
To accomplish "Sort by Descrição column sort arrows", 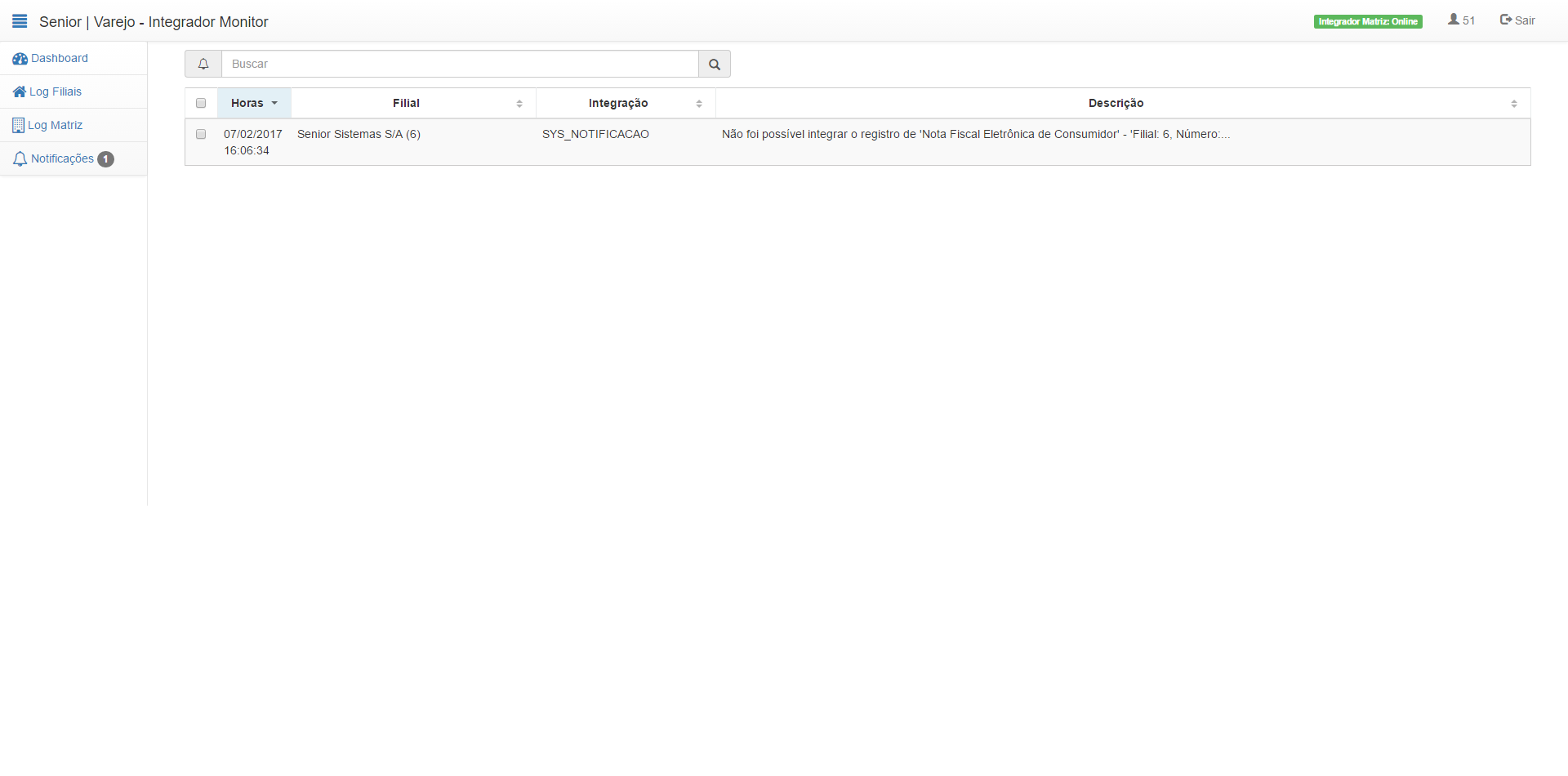I will (1514, 104).
